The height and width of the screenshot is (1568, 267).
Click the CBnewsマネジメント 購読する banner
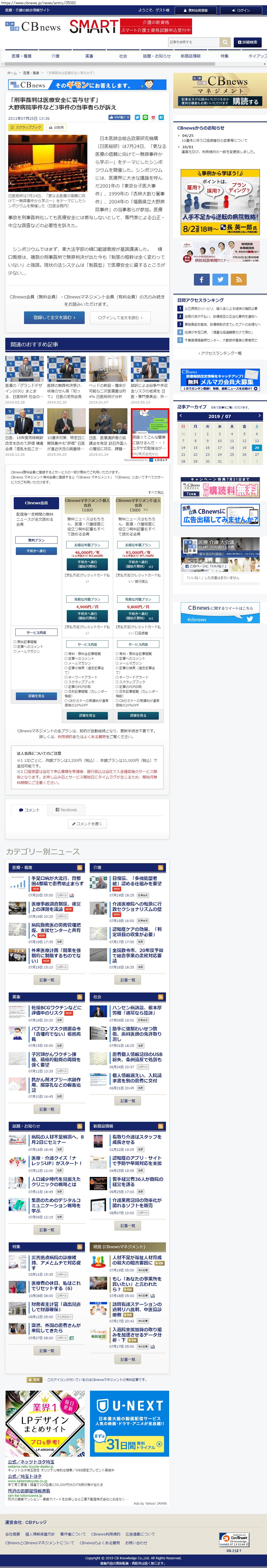pos(220,91)
